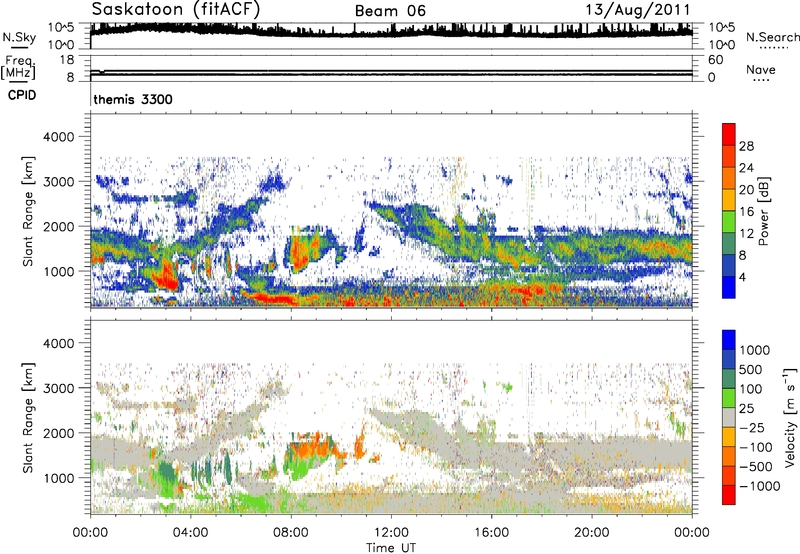The image size is (800, 554).
Task: Click the 'Velocity [m s-1]' colorbar label
Action: (790, 417)
